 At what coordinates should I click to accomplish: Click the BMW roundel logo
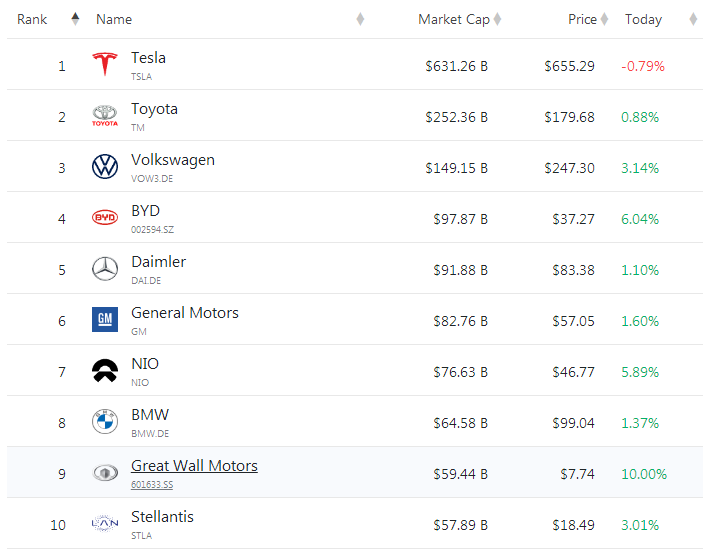pos(105,422)
